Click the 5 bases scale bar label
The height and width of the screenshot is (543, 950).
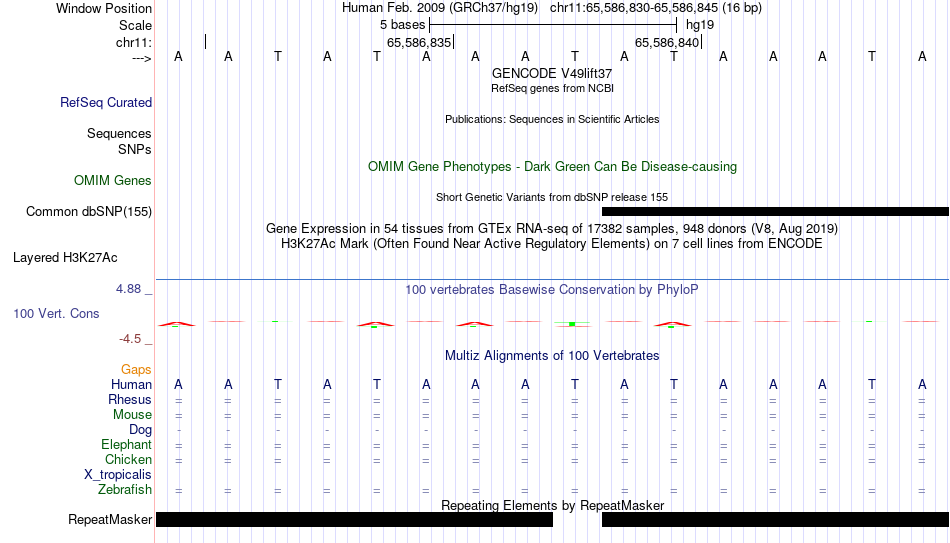pyautogui.click(x=402, y=25)
